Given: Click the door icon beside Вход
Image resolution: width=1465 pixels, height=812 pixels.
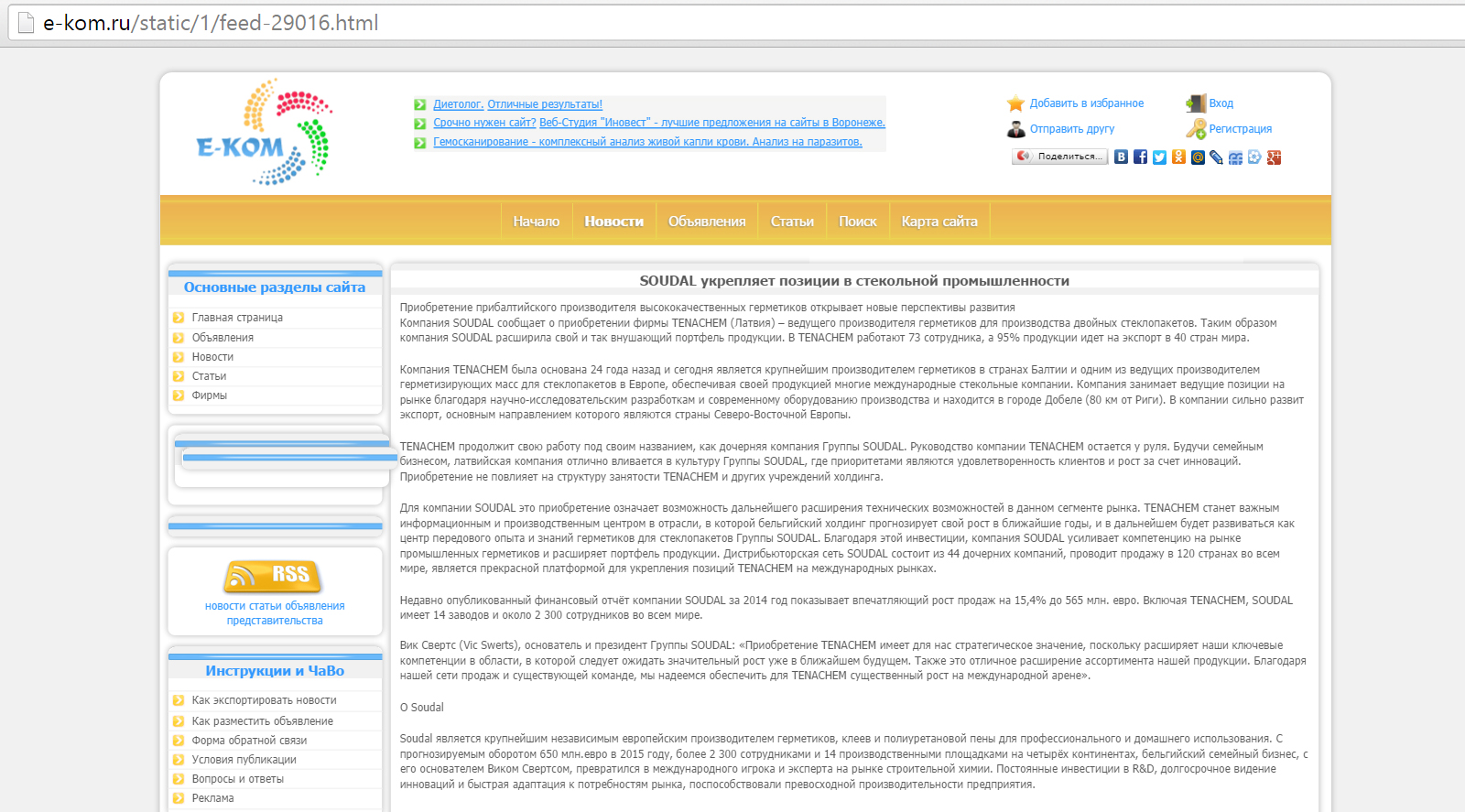Looking at the screenshot, I should coord(1196,103).
